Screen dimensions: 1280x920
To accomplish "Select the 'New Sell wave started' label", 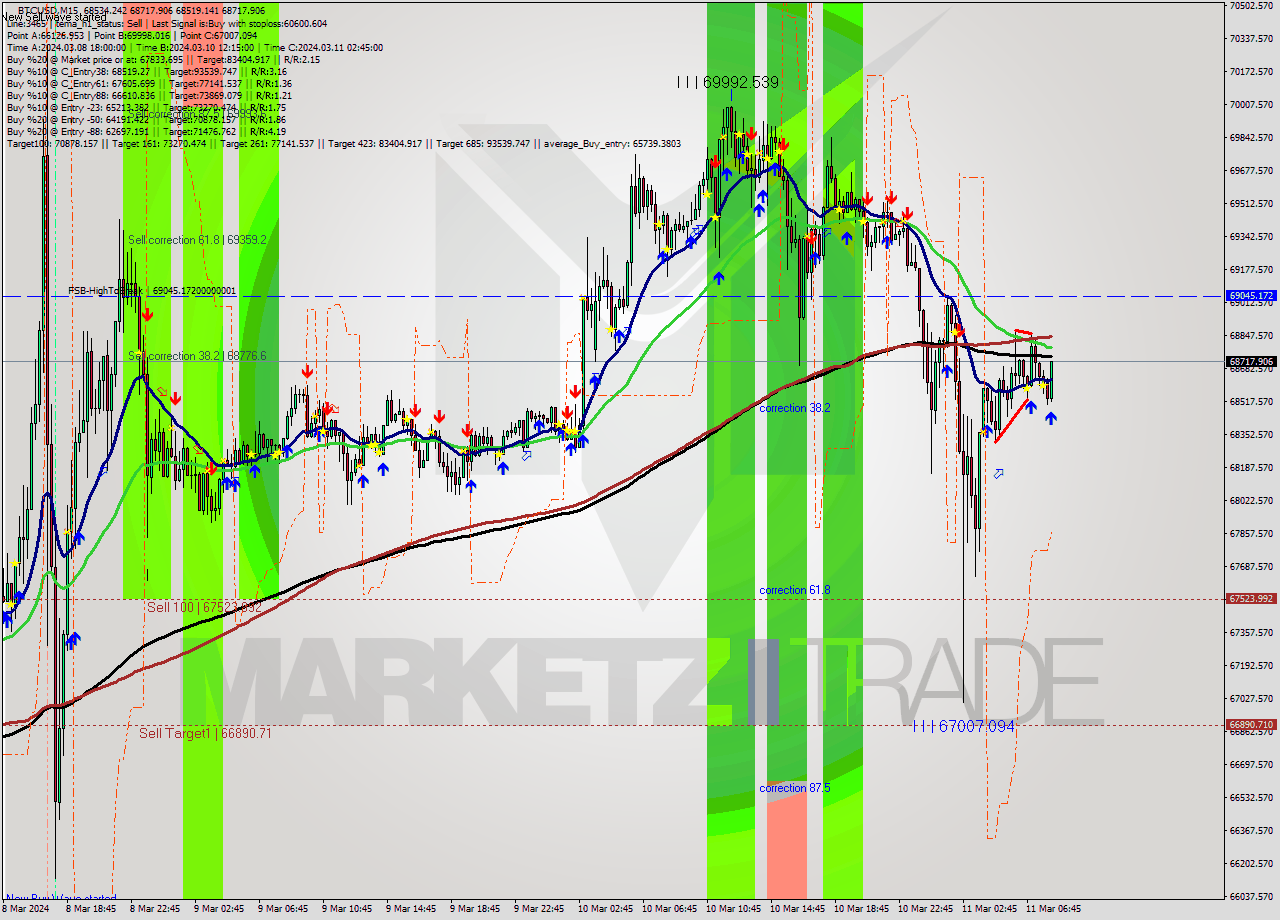I will click(x=54, y=17).
